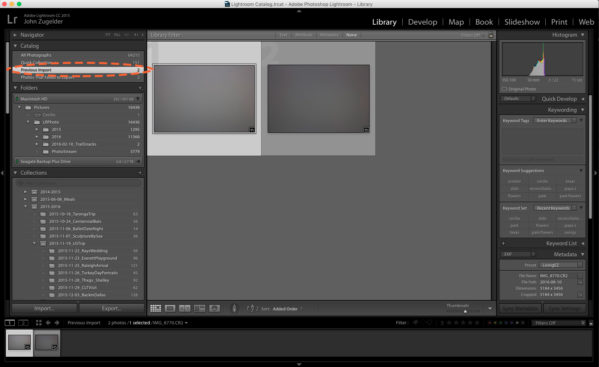
Task: Select the second photo in the grid
Action: 319,99
